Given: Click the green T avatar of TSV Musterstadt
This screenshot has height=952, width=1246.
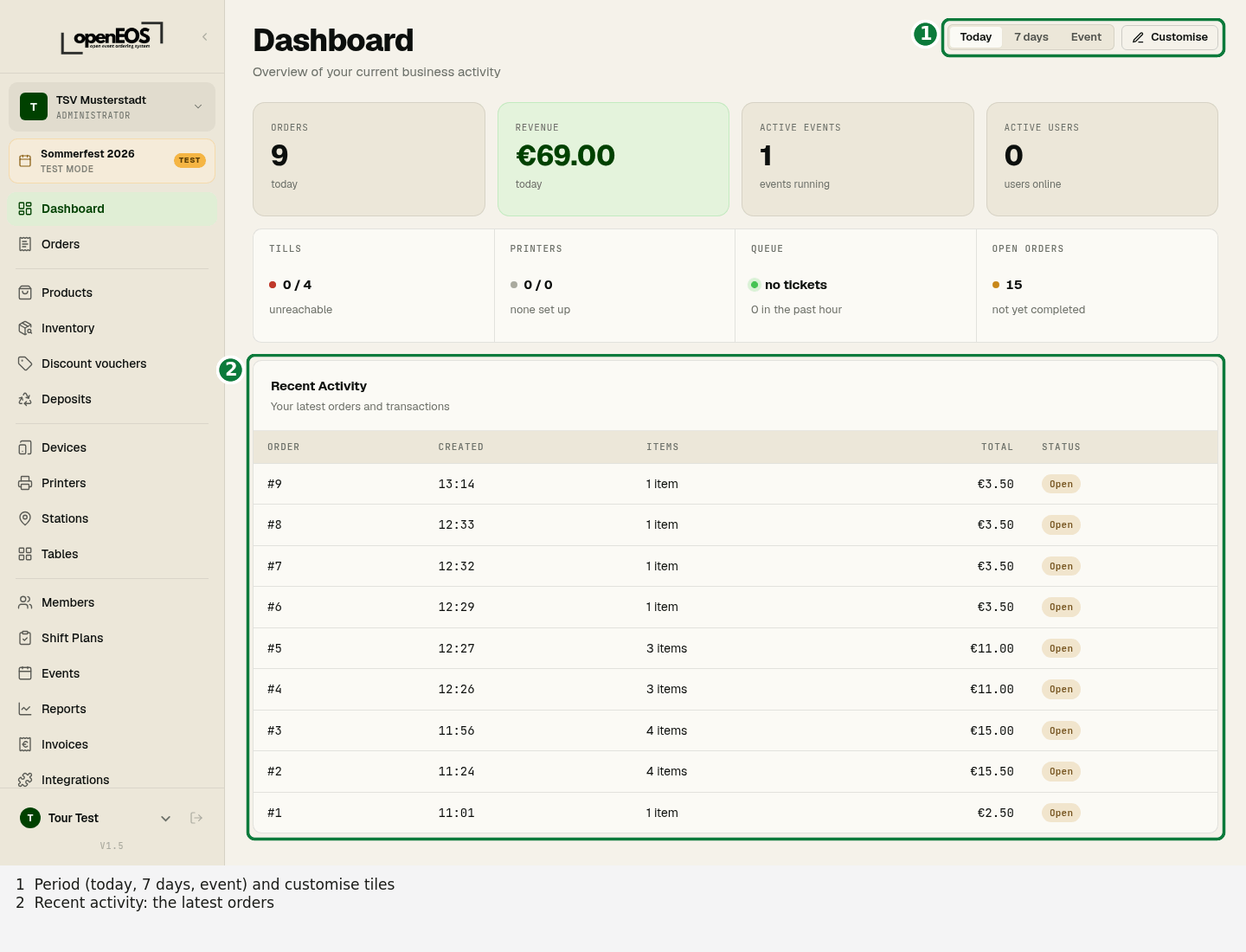Looking at the screenshot, I should click(34, 106).
